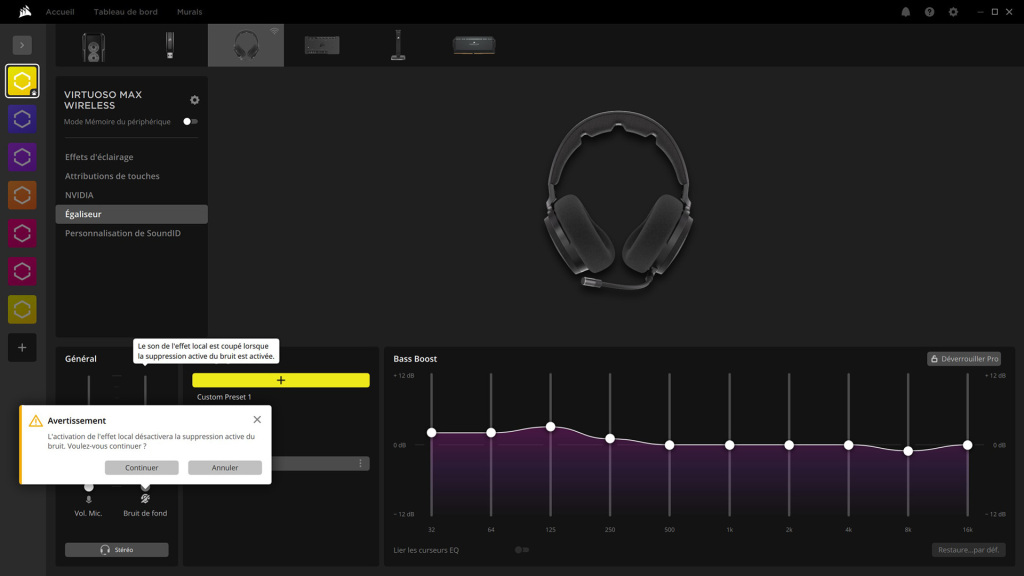Select the graphics card device icon

[322, 45]
